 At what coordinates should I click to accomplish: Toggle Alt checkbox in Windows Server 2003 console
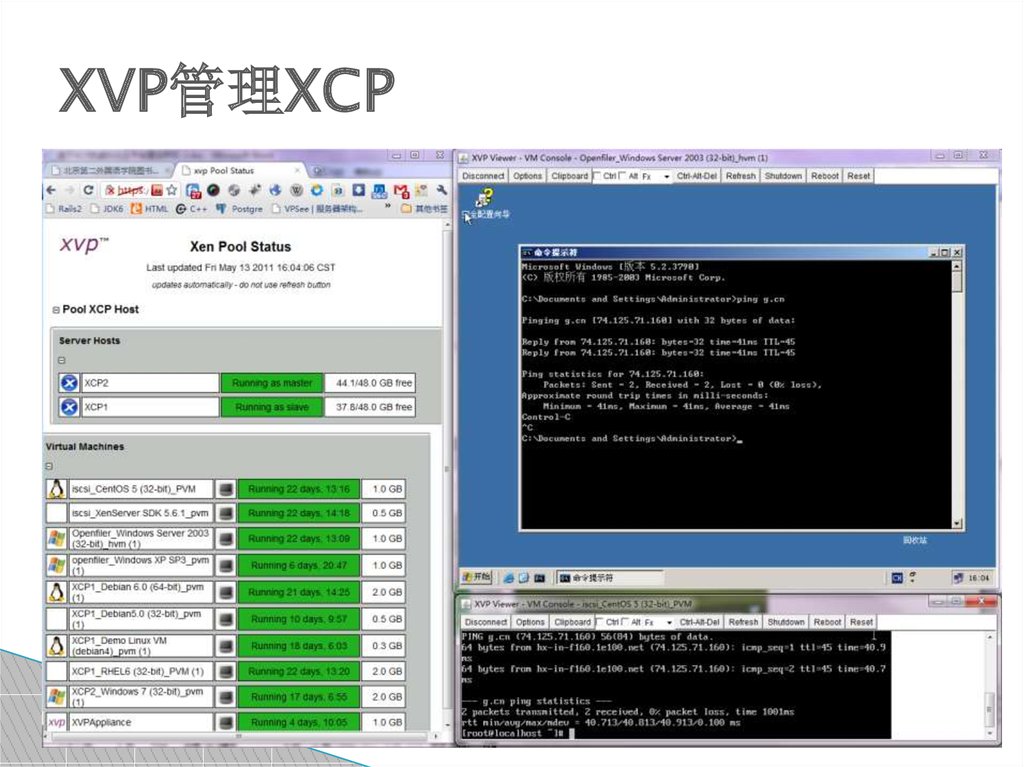tap(622, 176)
